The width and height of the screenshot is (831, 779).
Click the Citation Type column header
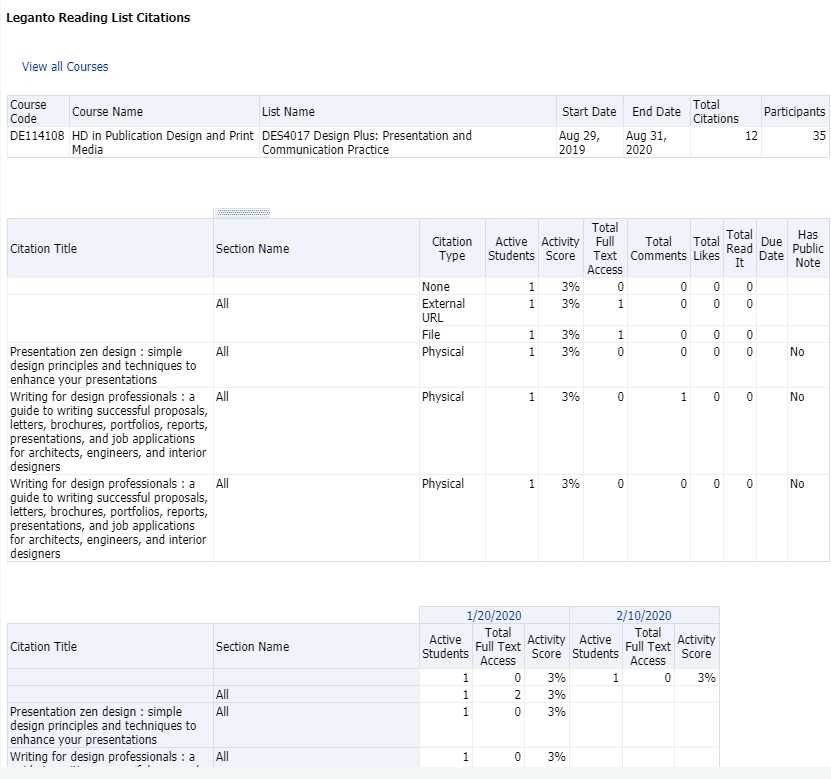click(x=452, y=249)
